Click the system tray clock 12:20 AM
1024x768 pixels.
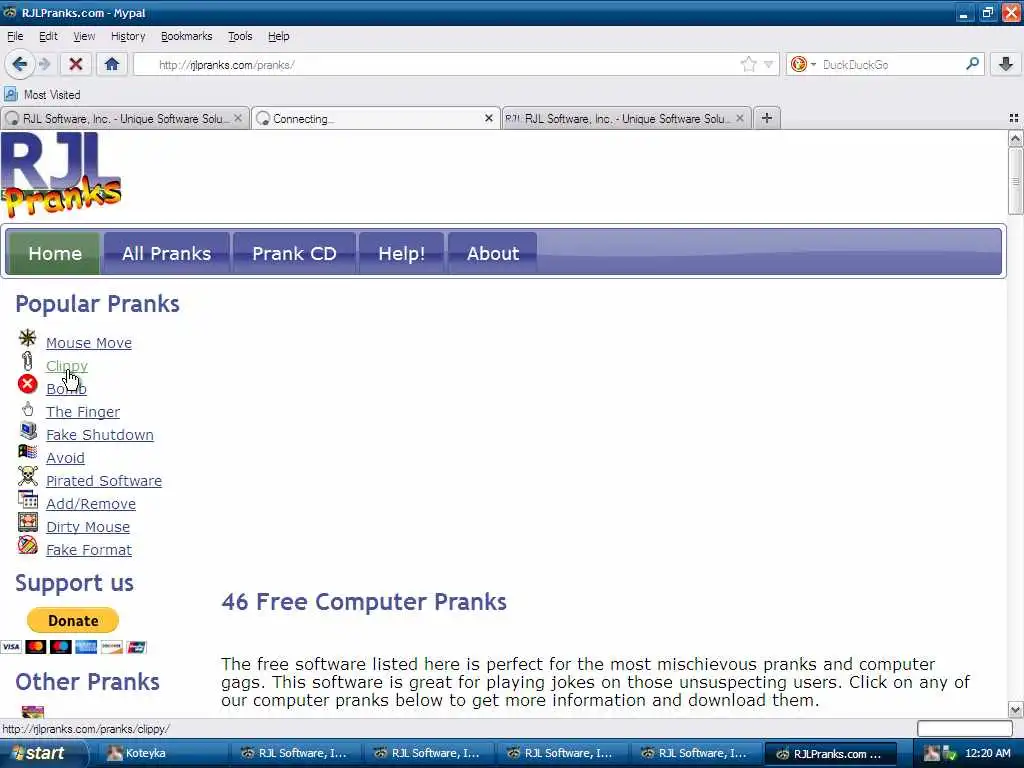point(987,754)
